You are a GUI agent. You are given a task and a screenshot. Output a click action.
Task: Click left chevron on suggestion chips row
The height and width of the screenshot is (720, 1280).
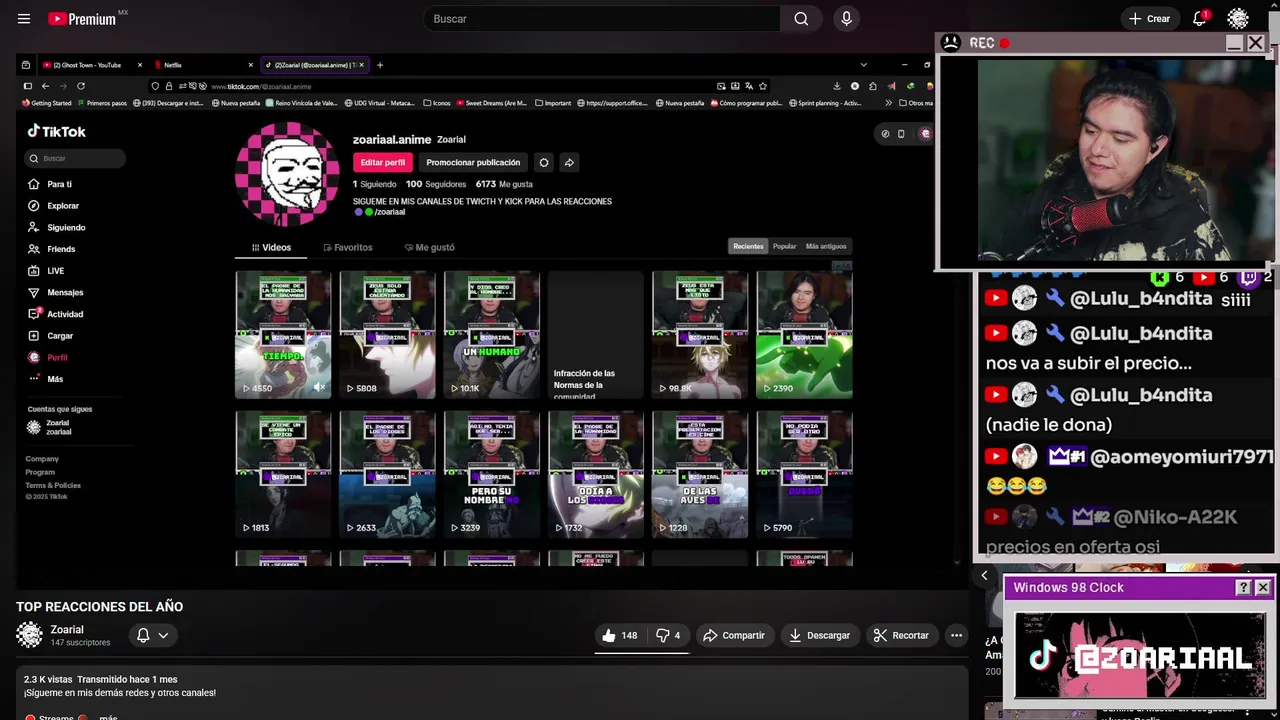tap(984, 575)
